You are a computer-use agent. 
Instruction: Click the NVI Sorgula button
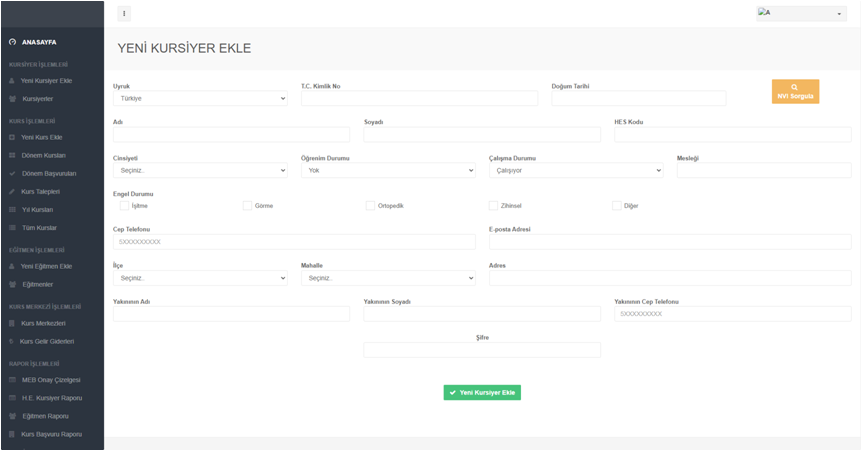(795, 92)
